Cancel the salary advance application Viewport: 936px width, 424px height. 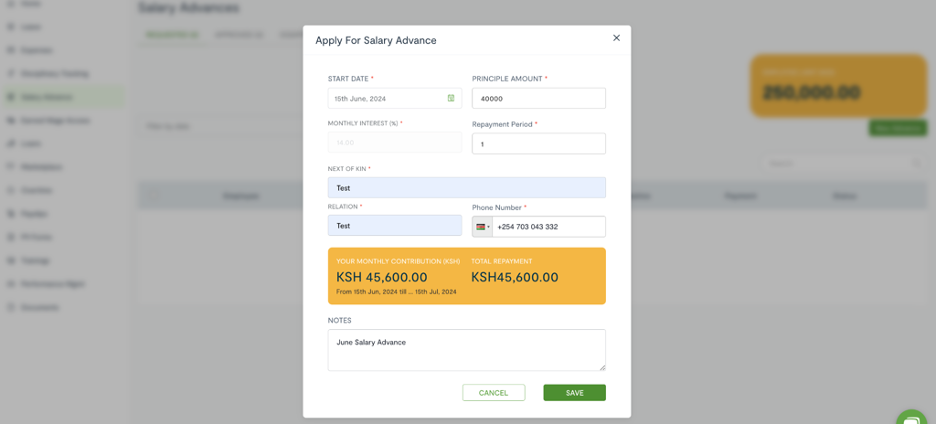[494, 393]
